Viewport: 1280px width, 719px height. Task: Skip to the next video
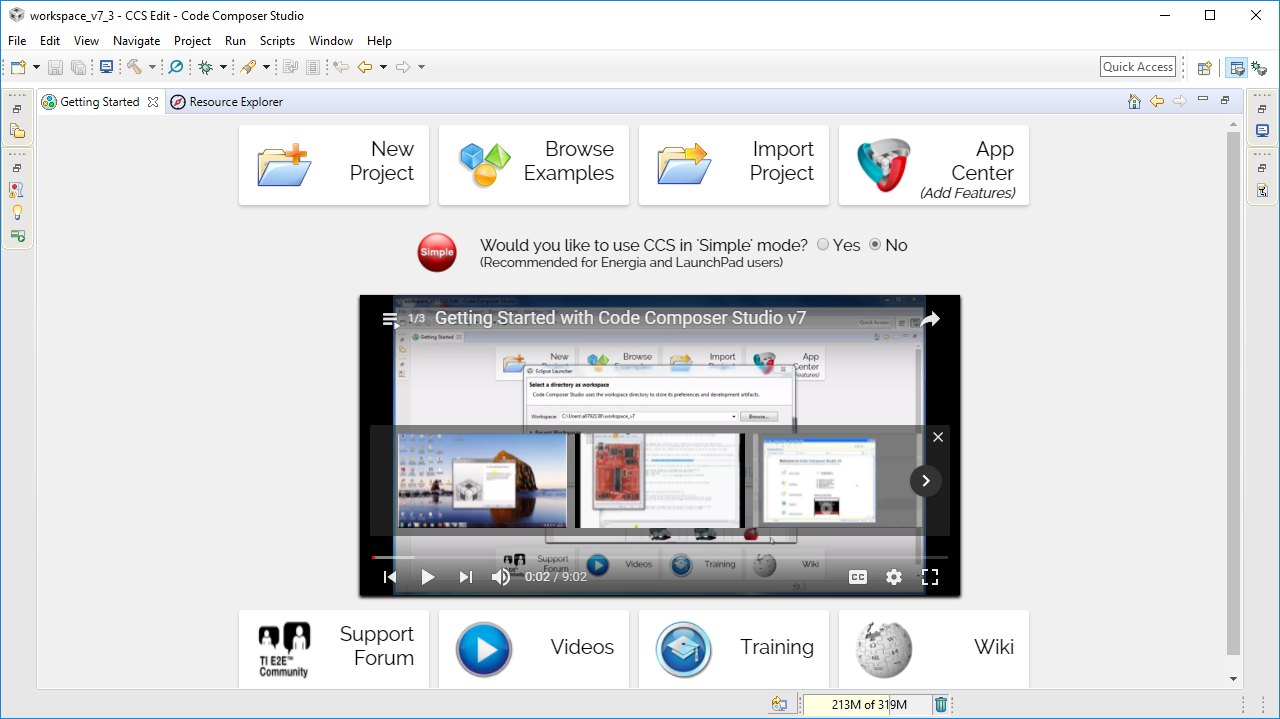click(x=465, y=577)
